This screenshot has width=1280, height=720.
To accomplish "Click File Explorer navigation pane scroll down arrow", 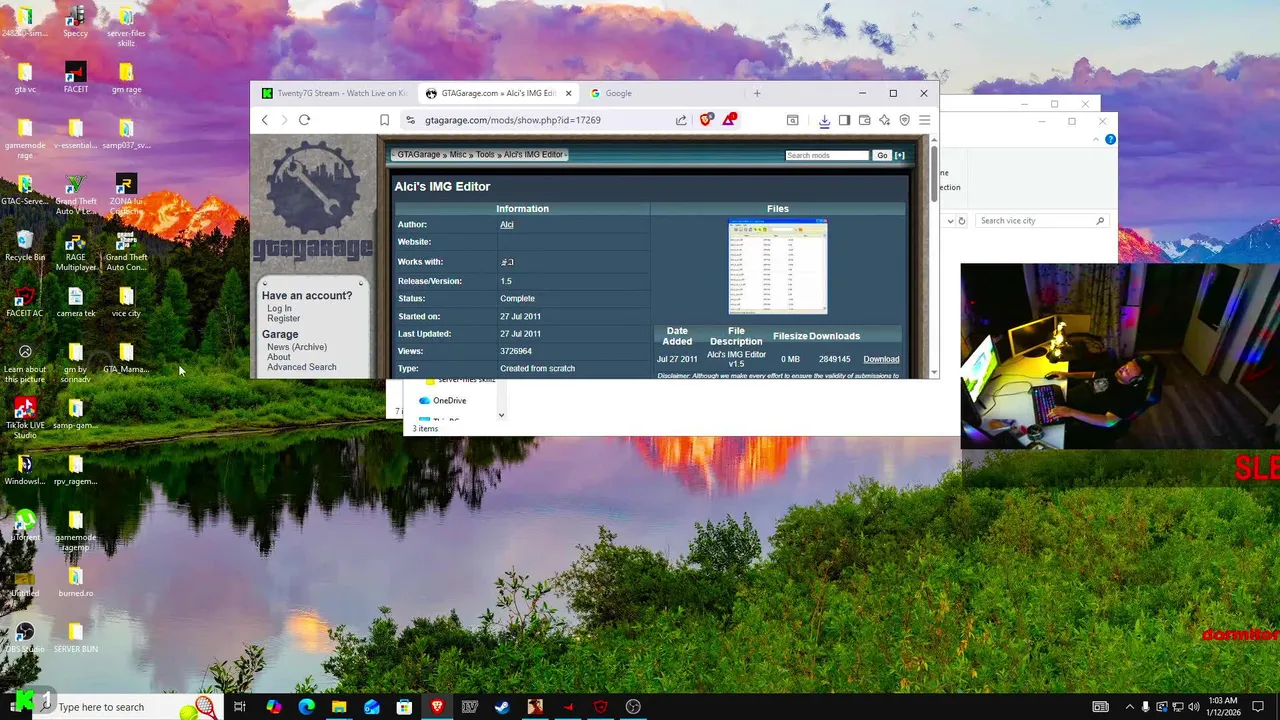I will pos(501,415).
